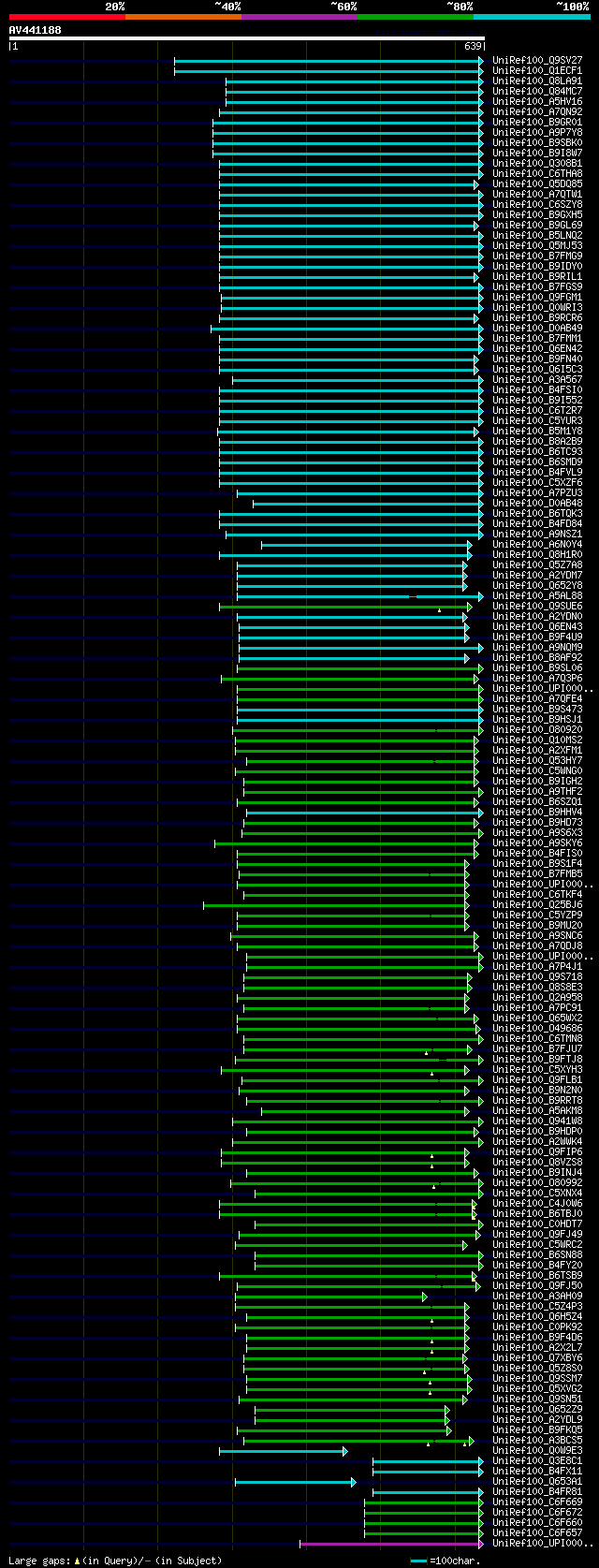Select the UniRef100_D0AB49 label
The width and height of the screenshot is (599, 1568).
pyautogui.click(x=537, y=328)
